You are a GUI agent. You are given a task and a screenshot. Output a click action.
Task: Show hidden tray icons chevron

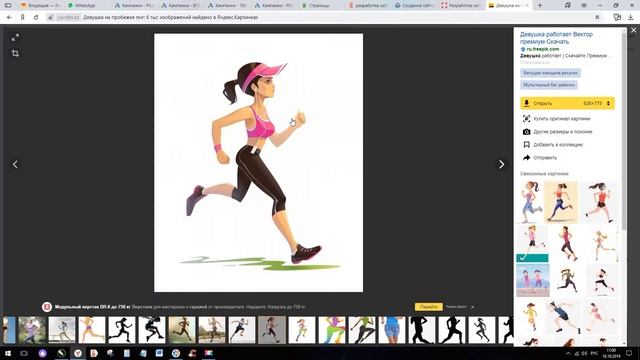tap(568, 353)
